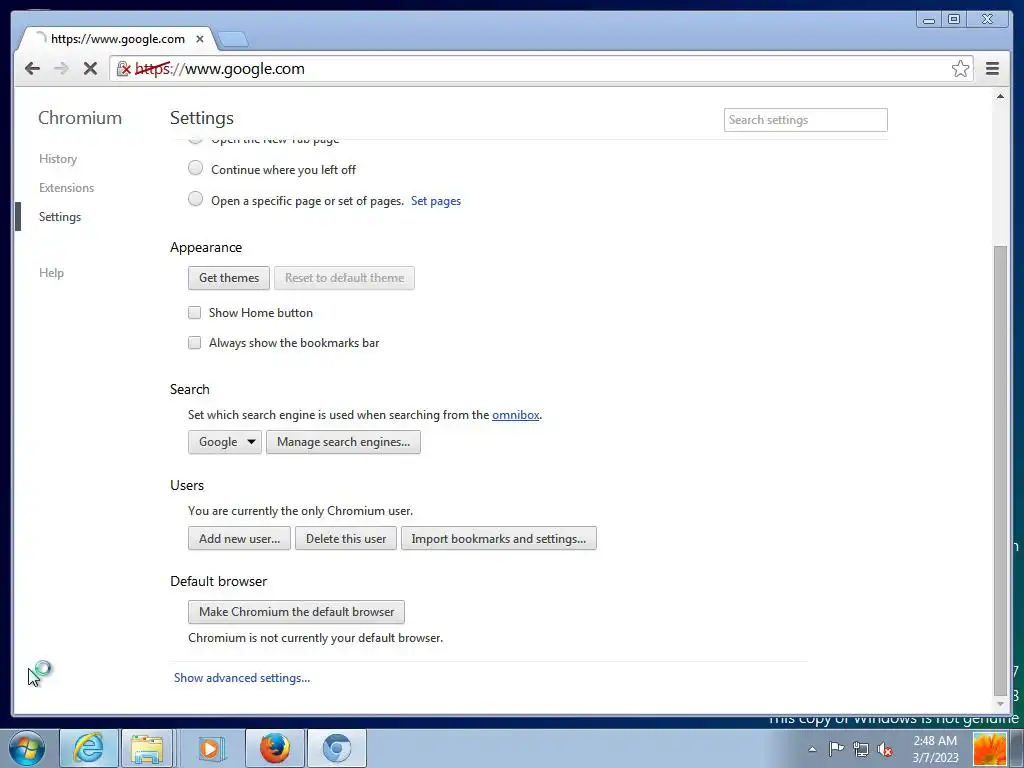The height and width of the screenshot is (768, 1024).
Task: Click Add new user button
Action: click(x=239, y=539)
